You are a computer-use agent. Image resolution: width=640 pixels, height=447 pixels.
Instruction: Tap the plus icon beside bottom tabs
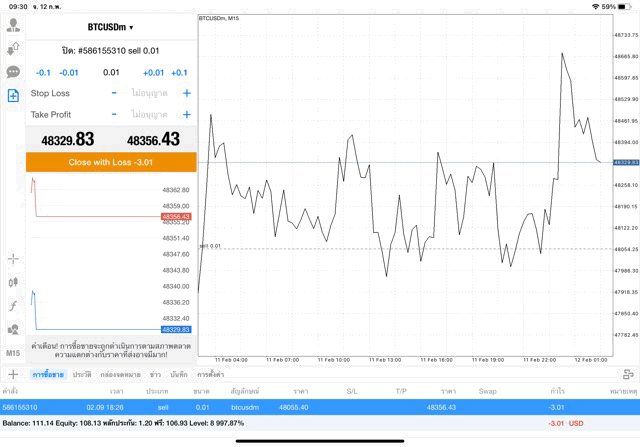pyautogui.click(x=13, y=374)
